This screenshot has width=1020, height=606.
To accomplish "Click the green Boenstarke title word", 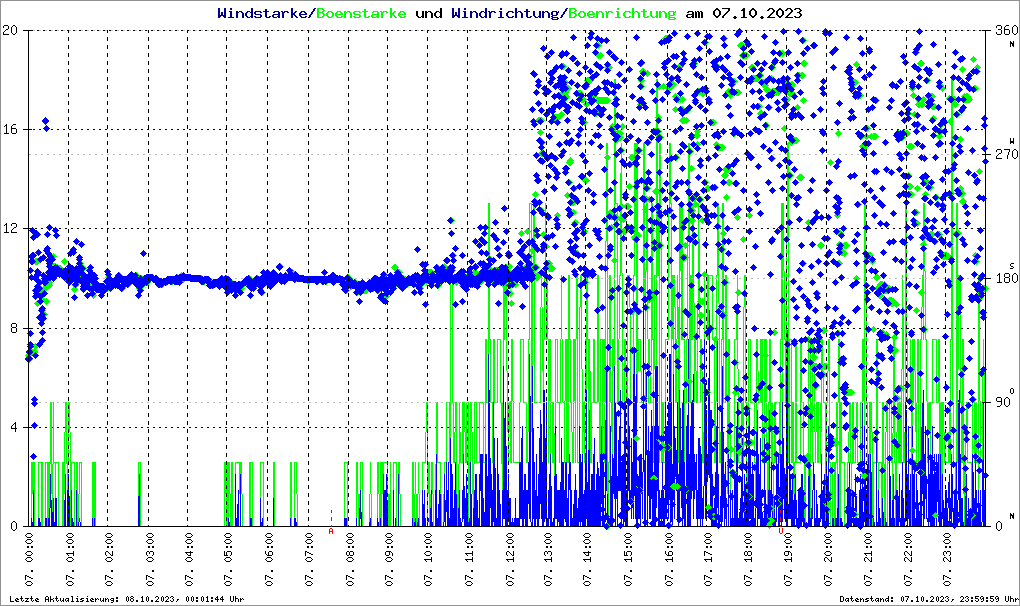I will pyautogui.click(x=362, y=14).
